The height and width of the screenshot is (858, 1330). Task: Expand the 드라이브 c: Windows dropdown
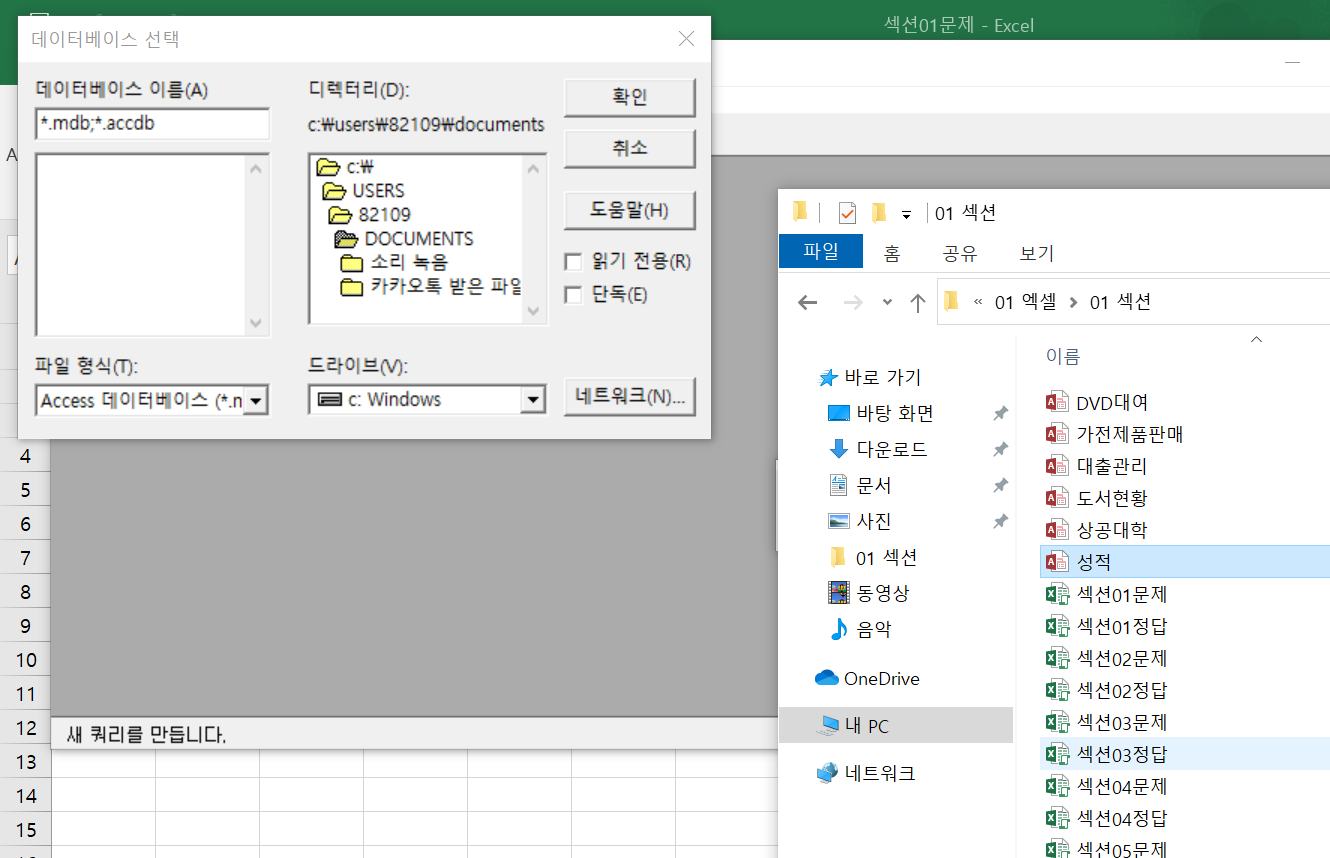pyautogui.click(x=532, y=400)
